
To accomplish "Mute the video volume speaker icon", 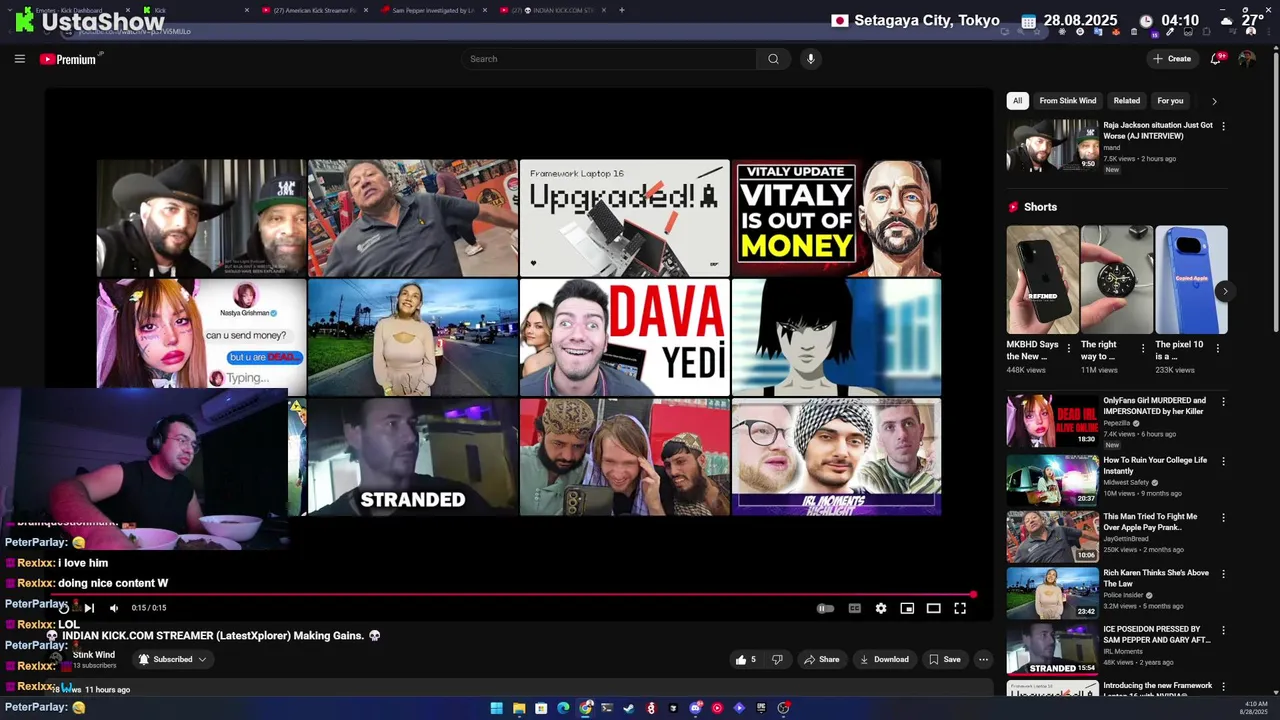I will click(x=114, y=608).
